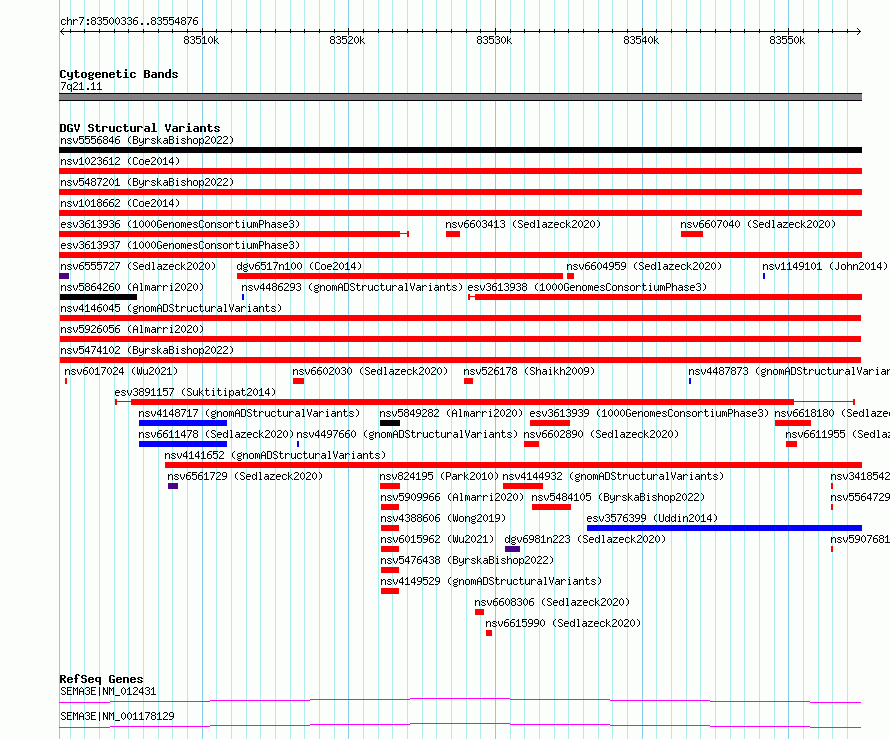Open the RefSeq Genes track heading
The image size is (890, 739).
pyautogui.click(x=101, y=679)
